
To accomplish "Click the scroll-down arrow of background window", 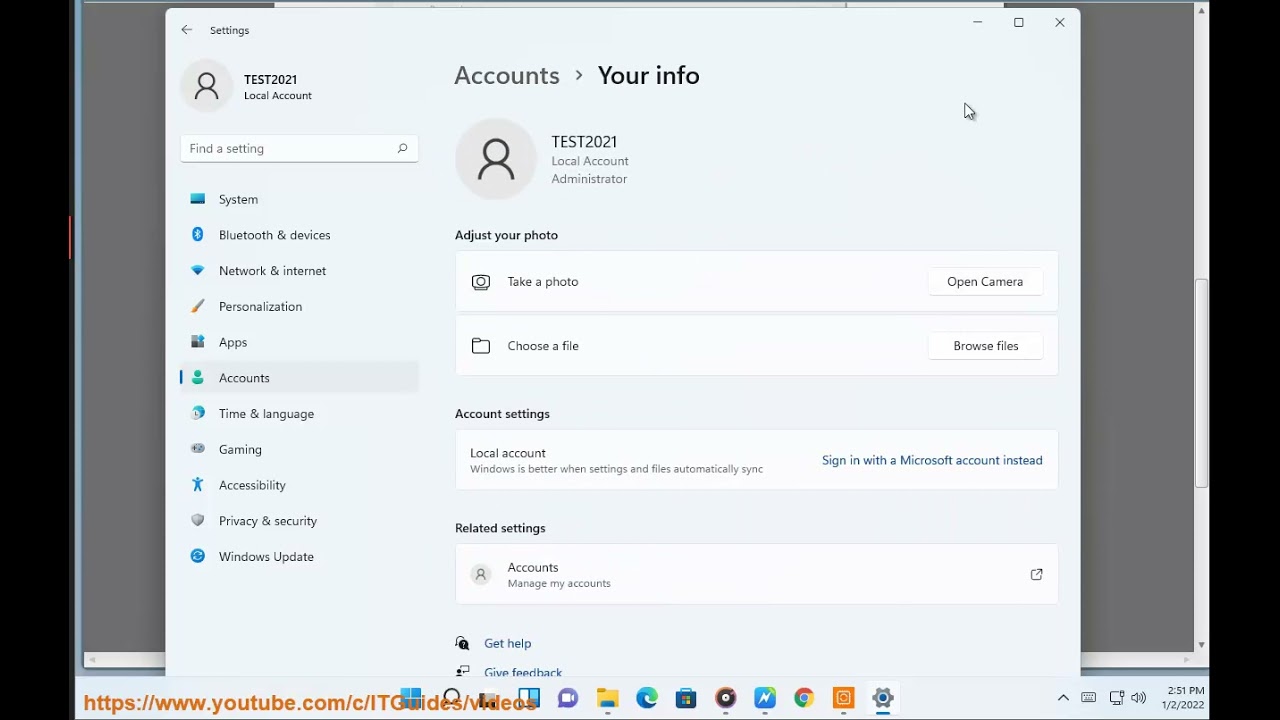I will (1202, 645).
